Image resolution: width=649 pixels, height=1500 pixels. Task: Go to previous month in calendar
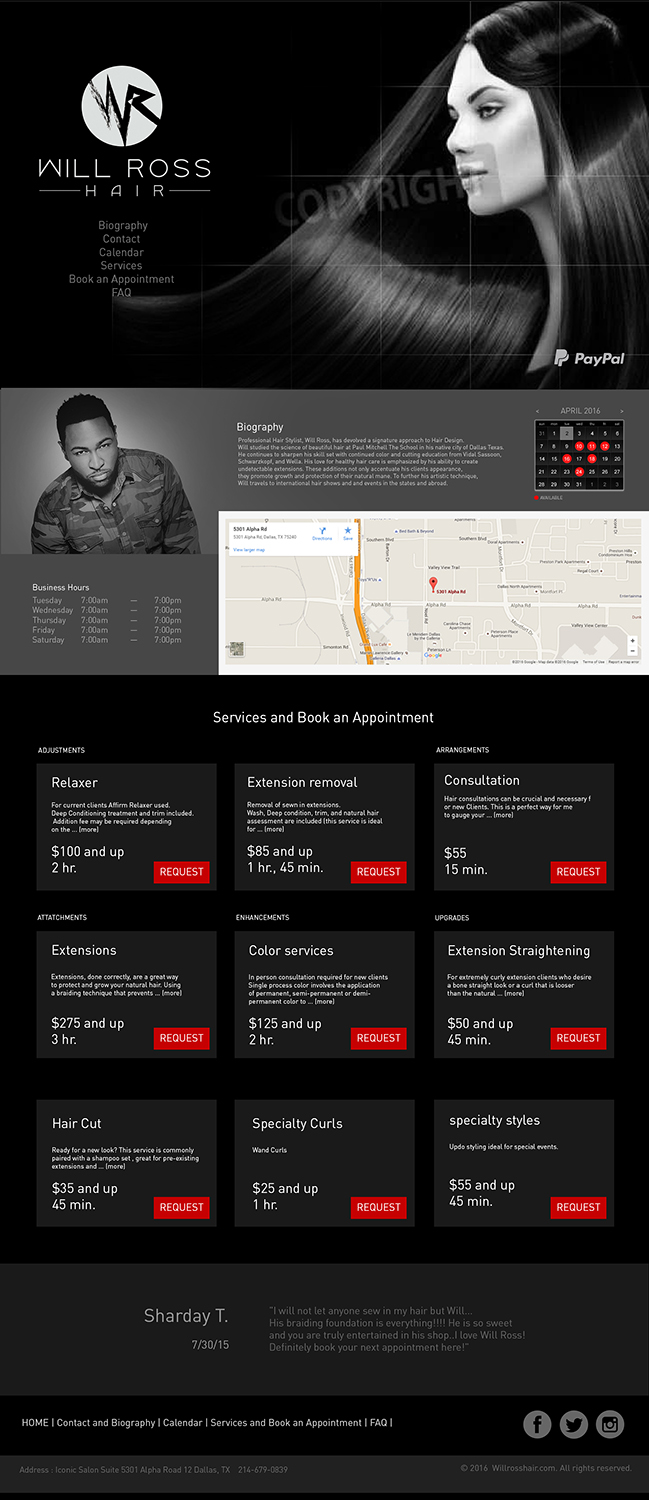pos(537,411)
